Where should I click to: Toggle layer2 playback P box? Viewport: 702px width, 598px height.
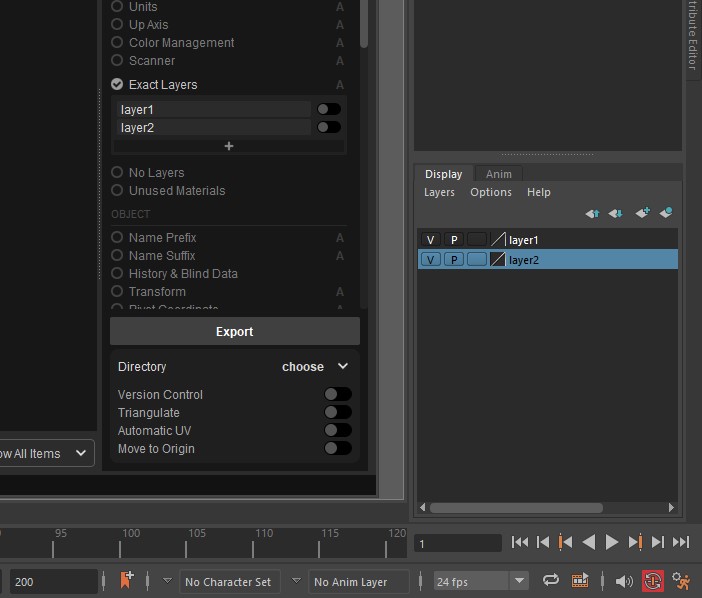[x=454, y=259]
